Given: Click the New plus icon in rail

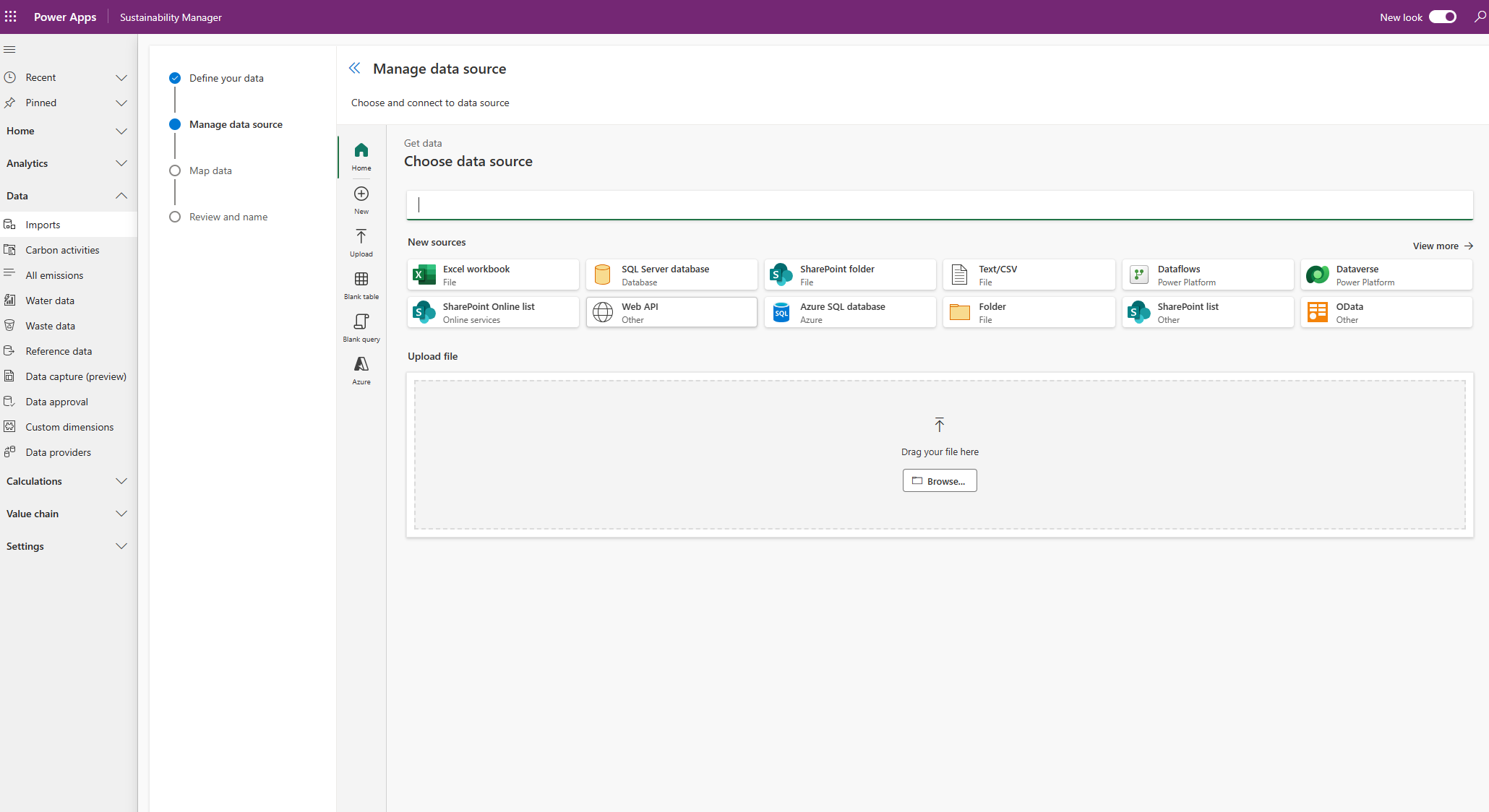Looking at the screenshot, I should pyautogui.click(x=361, y=194).
